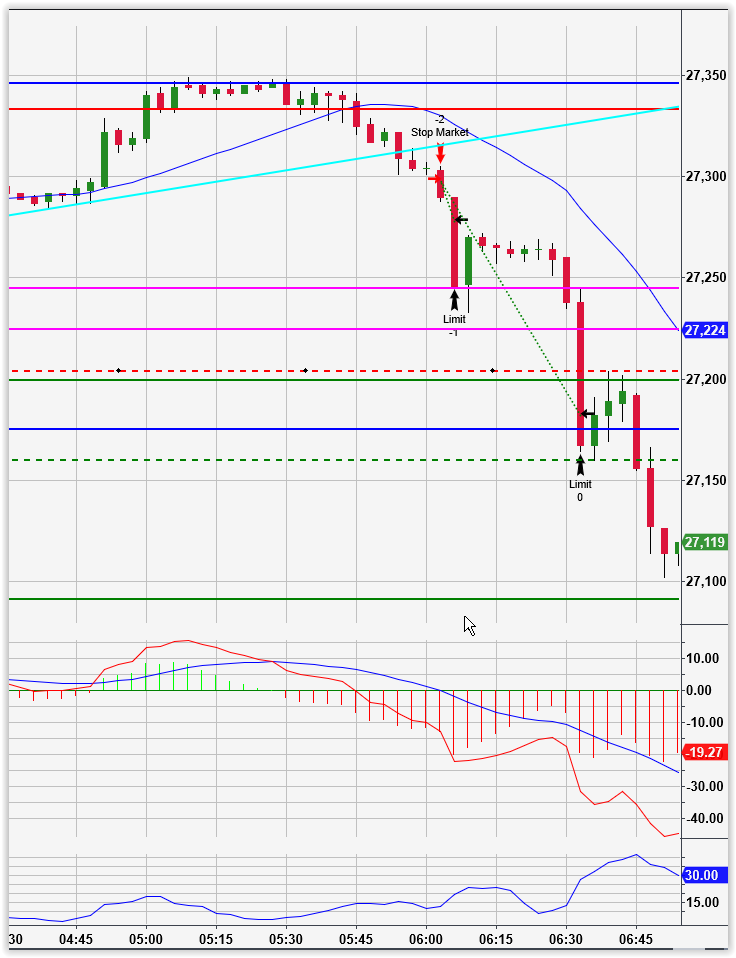Click the blue 30.00 indicator value marker
This screenshot has height=958, width=736.
(705, 875)
